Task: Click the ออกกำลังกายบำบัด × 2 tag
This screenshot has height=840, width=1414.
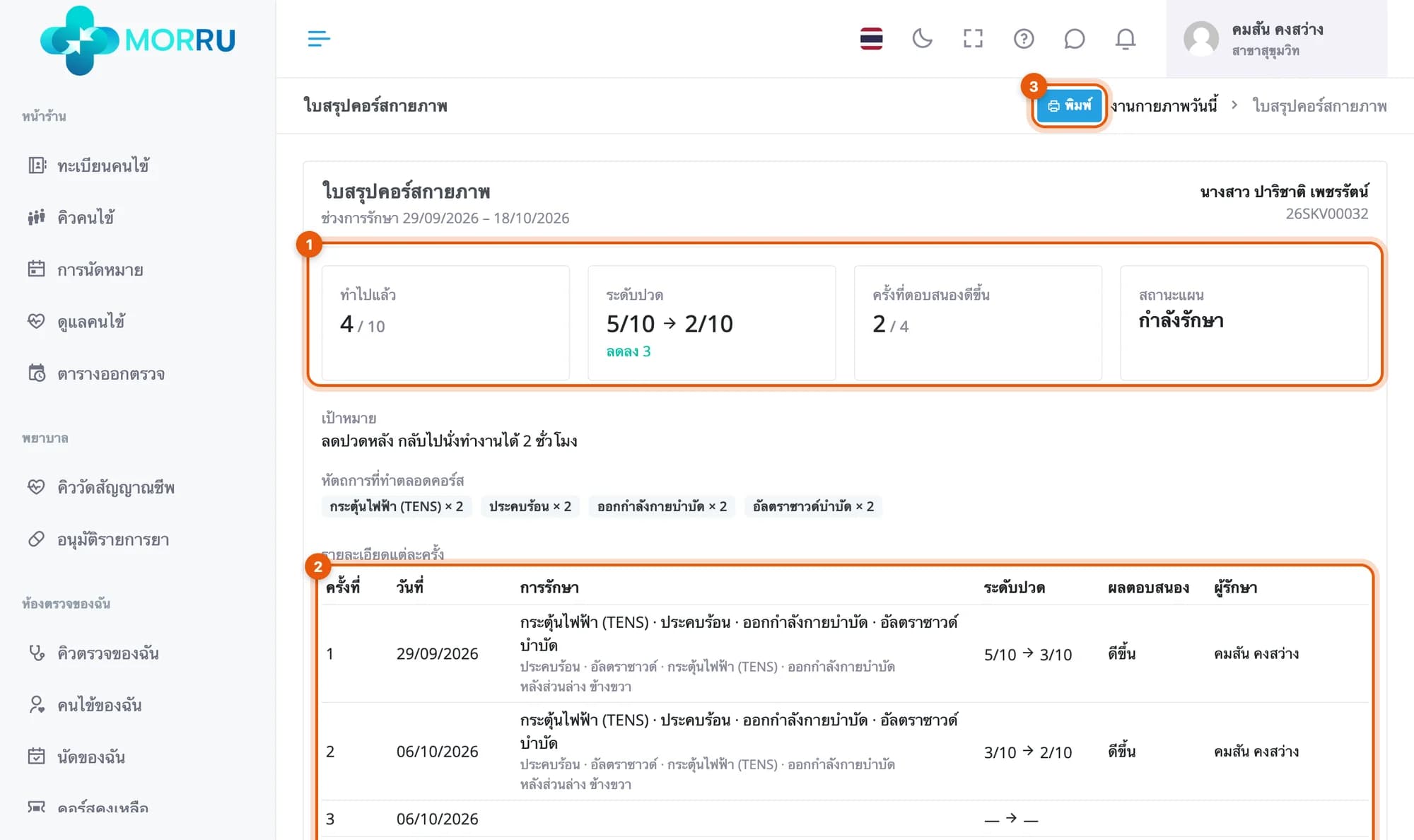Action: pyautogui.click(x=662, y=506)
